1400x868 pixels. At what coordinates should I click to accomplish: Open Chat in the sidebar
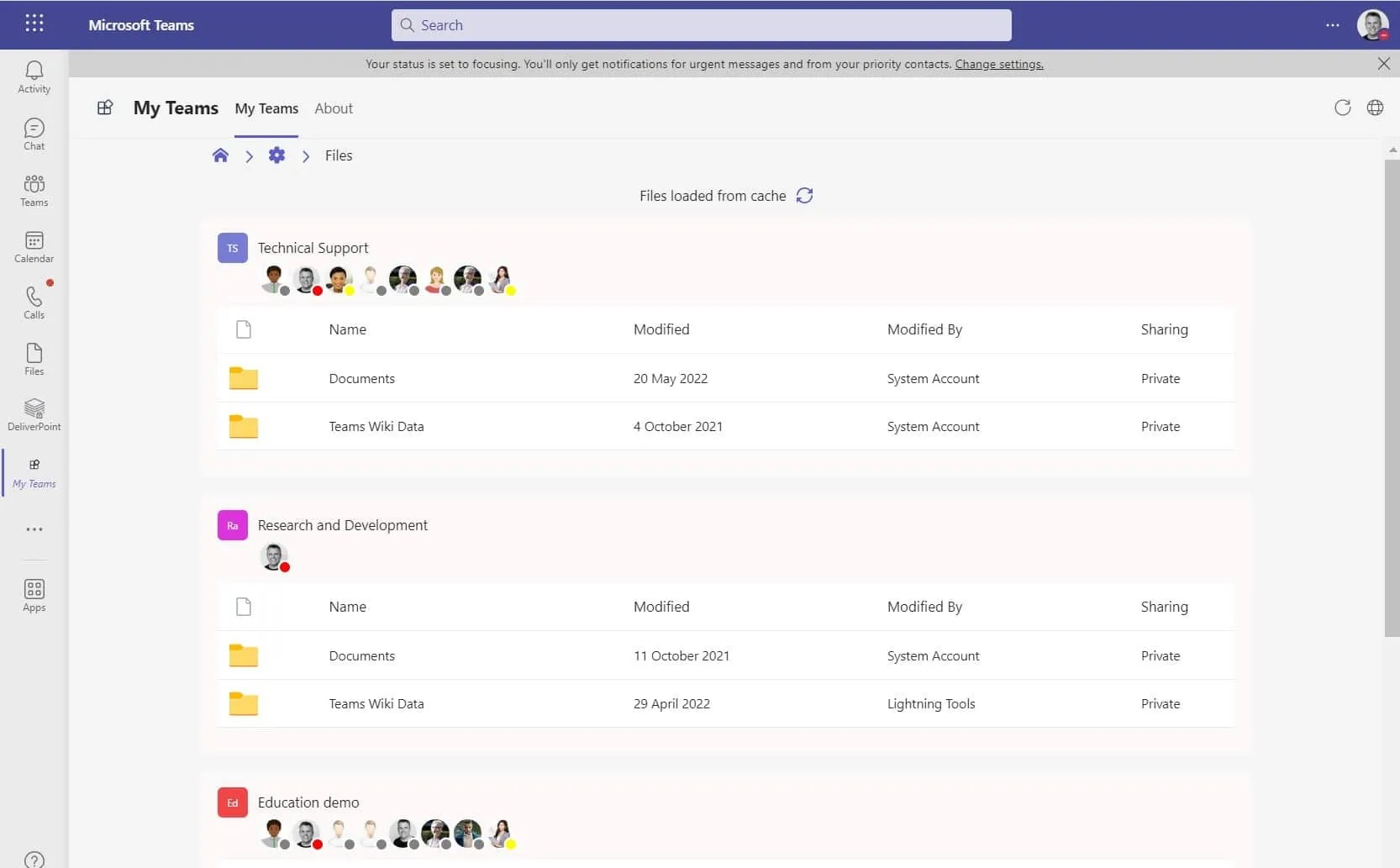click(x=34, y=134)
